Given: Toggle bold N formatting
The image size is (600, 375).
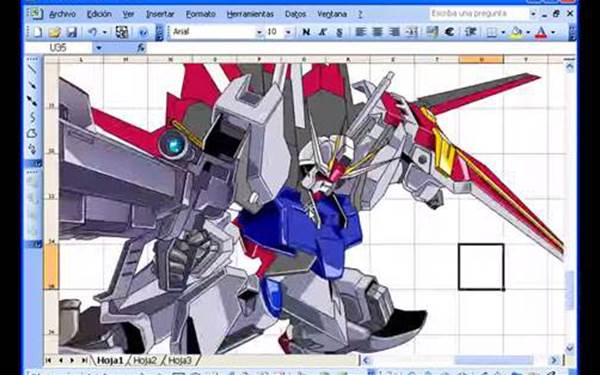Looking at the screenshot, I should (306, 32).
